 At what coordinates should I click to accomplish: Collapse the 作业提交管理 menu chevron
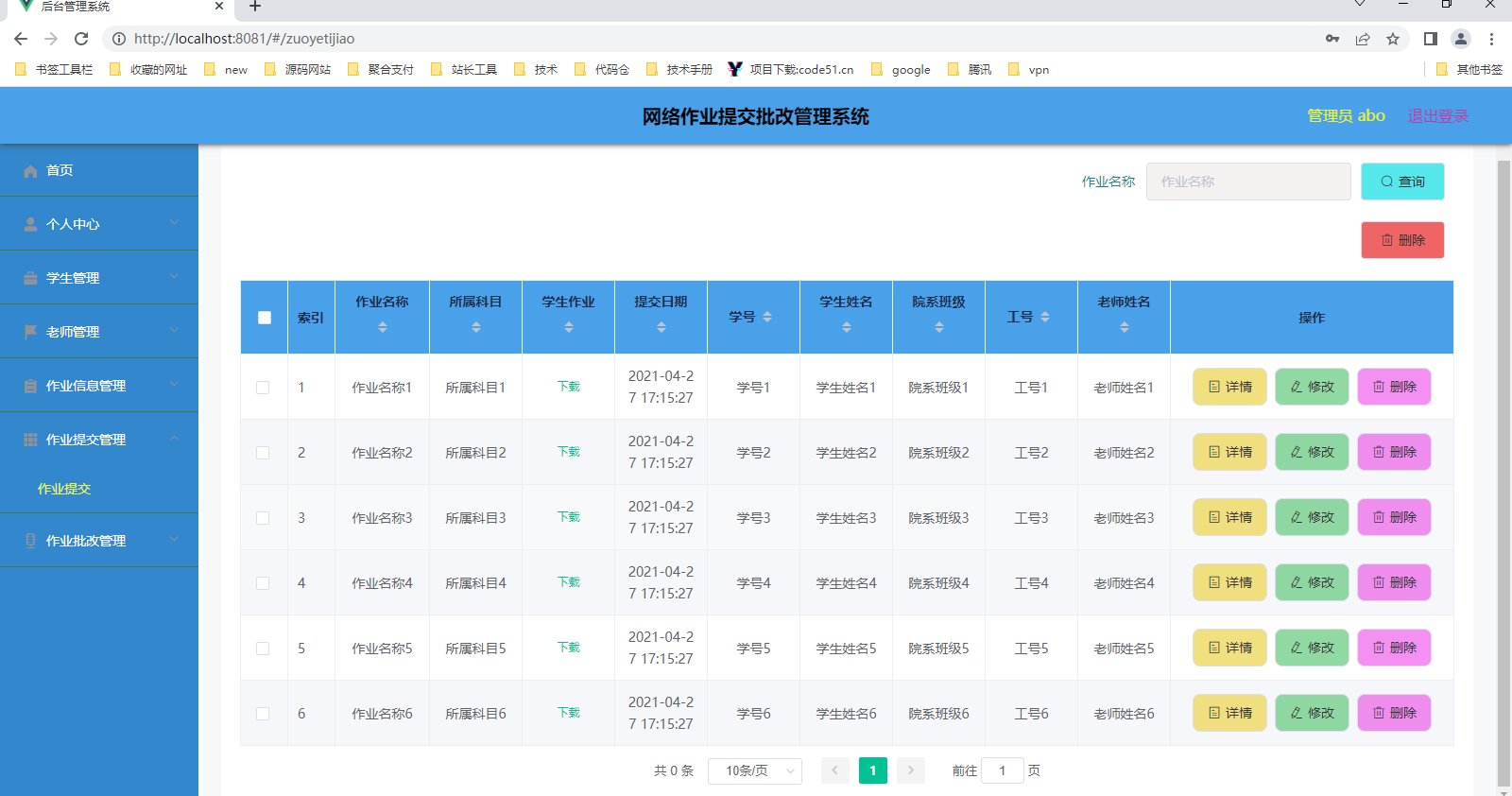(x=174, y=439)
